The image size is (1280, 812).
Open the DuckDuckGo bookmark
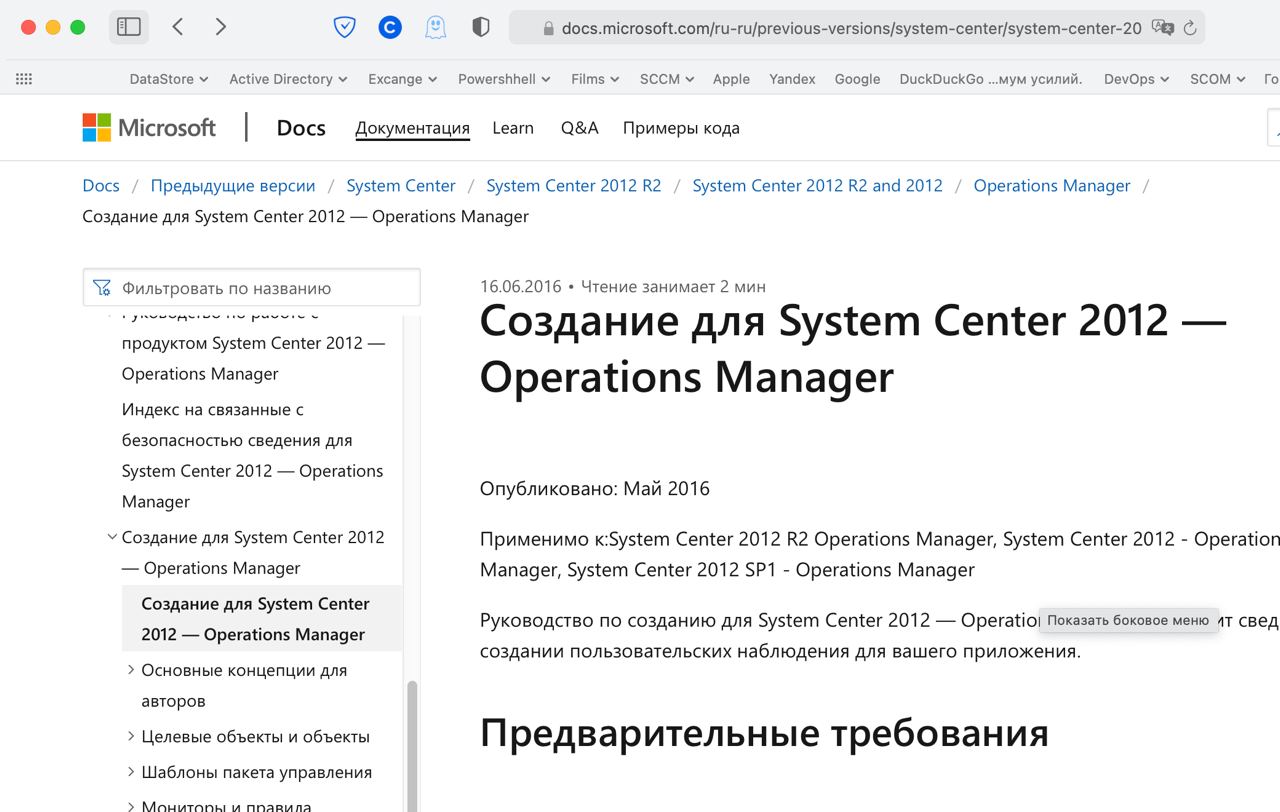991,79
